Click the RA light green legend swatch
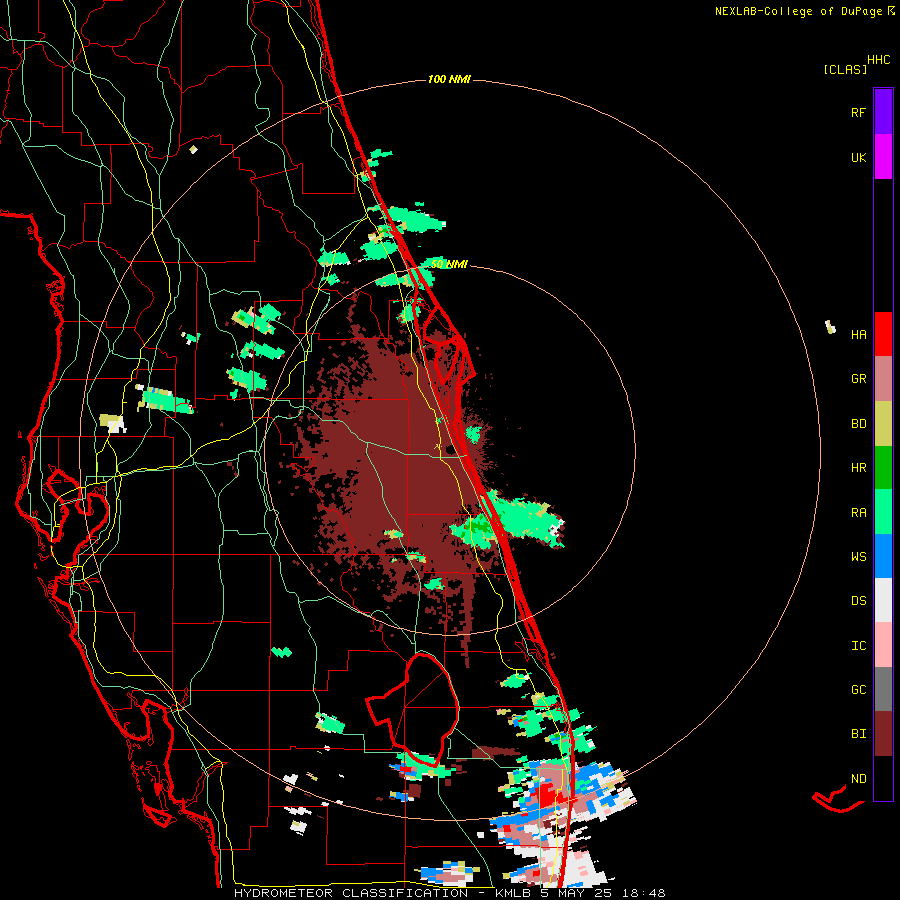The image size is (900, 900). coord(883,511)
